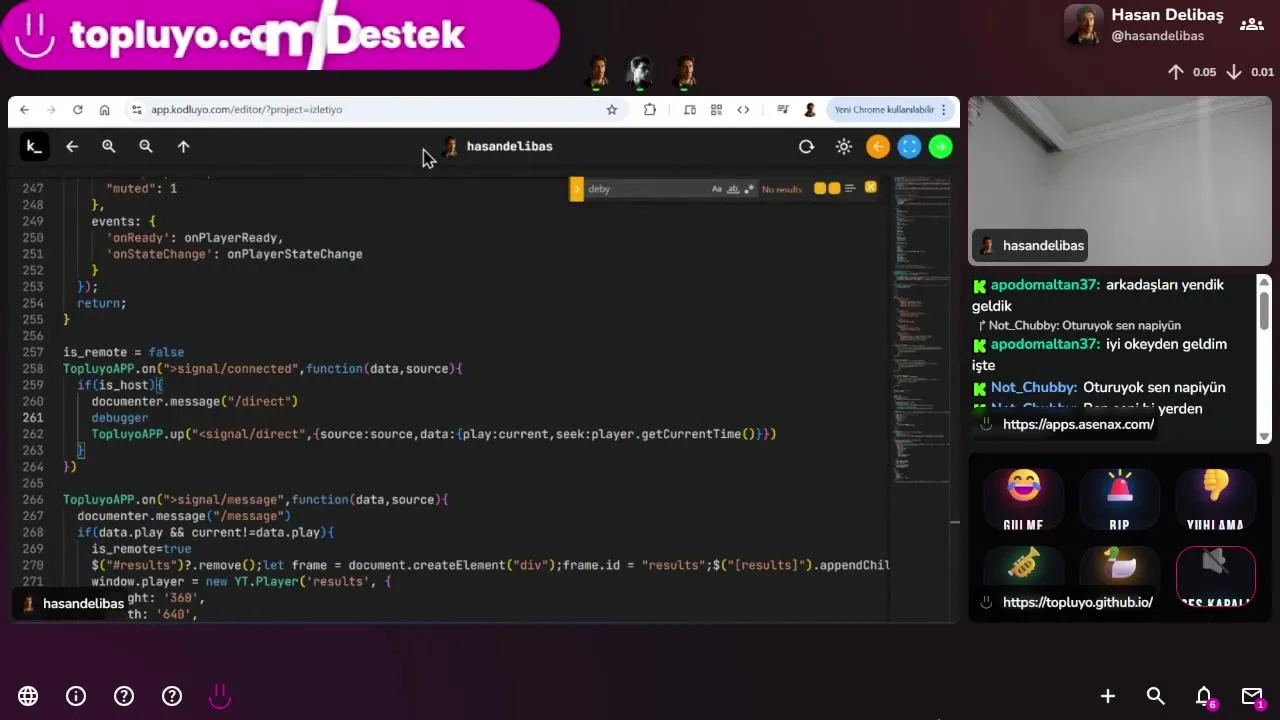Open Chrome home page icon
This screenshot has width=1280, height=720.
(104, 110)
